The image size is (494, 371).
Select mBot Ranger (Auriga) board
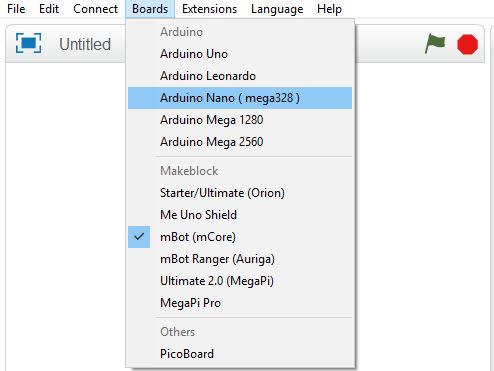[x=240, y=259]
